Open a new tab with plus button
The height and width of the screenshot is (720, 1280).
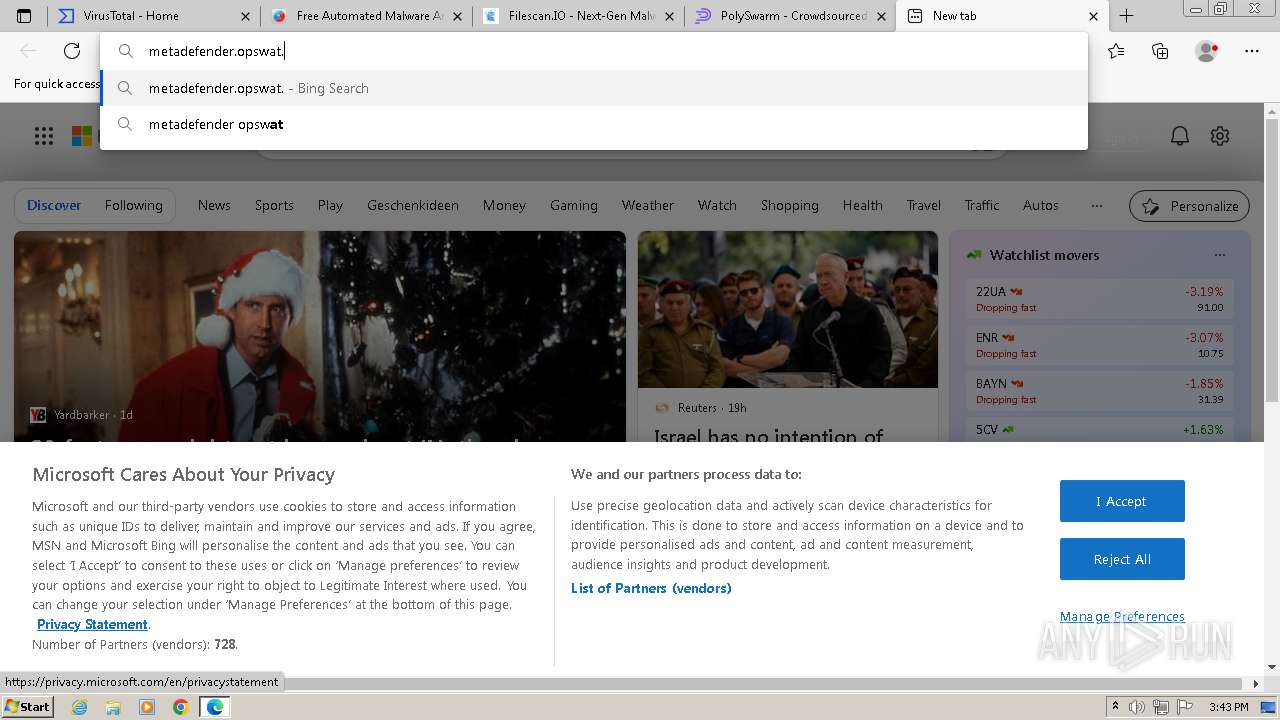[x=1126, y=16]
